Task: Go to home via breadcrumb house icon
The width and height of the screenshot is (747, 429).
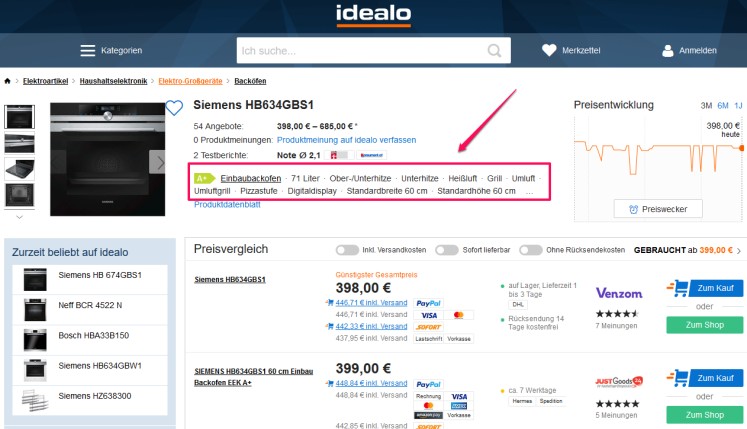Action: click(x=7, y=81)
